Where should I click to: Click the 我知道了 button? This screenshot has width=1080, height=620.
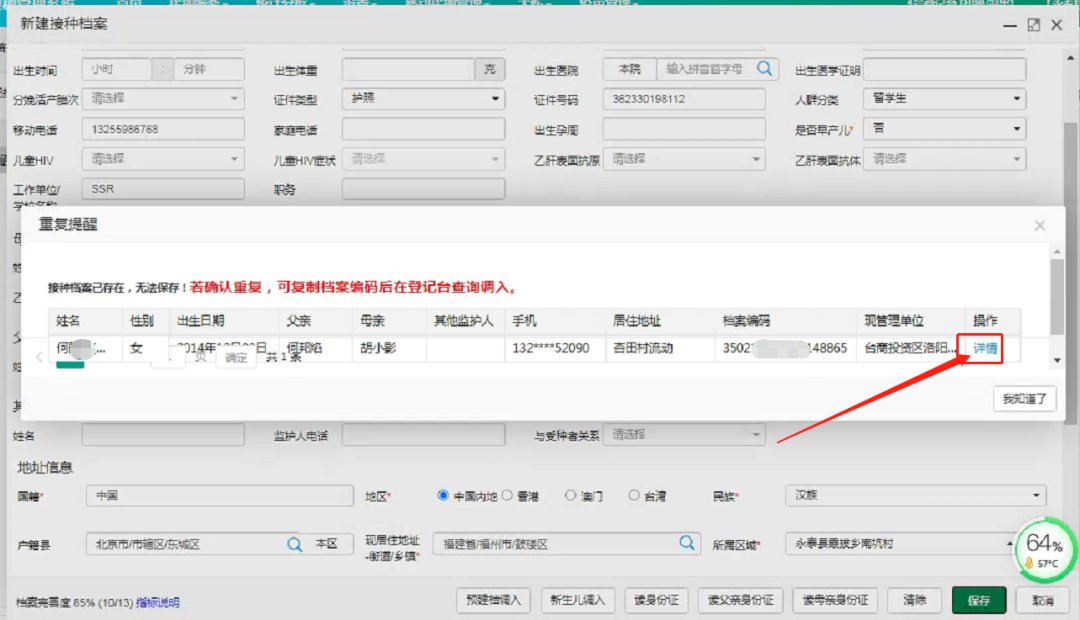coord(1025,399)
